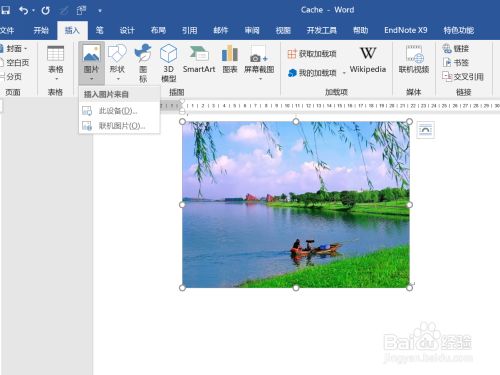Click the touch/mouse mode icon
The width and height of the screenshot is (500, 375).
(x=81, y=10)
